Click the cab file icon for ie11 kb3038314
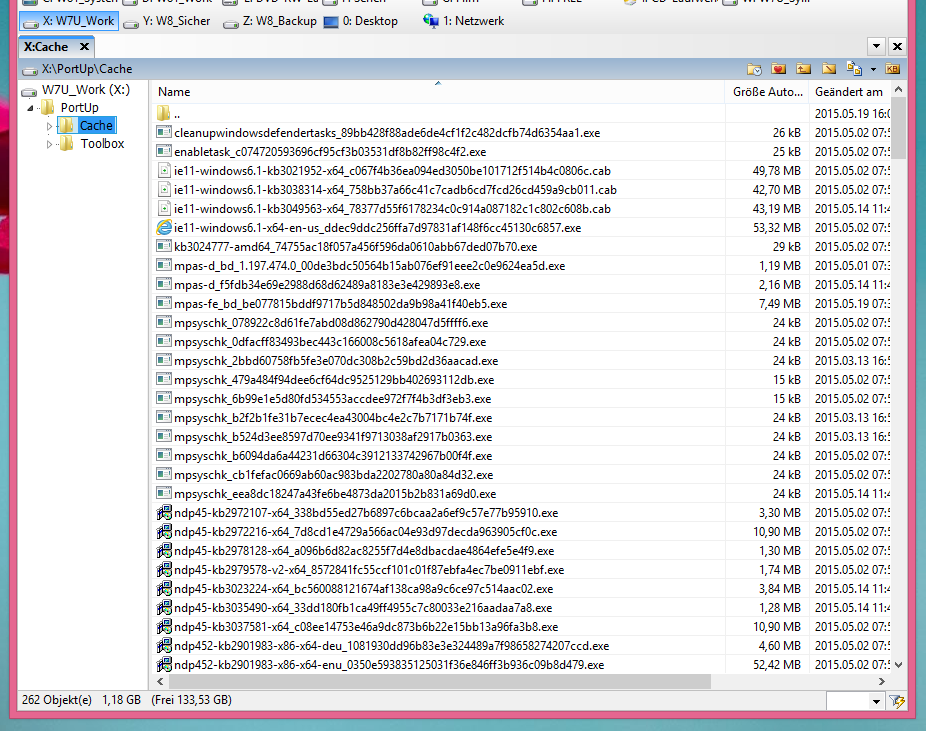Screen dimensions: 926x731 [164, 190]
